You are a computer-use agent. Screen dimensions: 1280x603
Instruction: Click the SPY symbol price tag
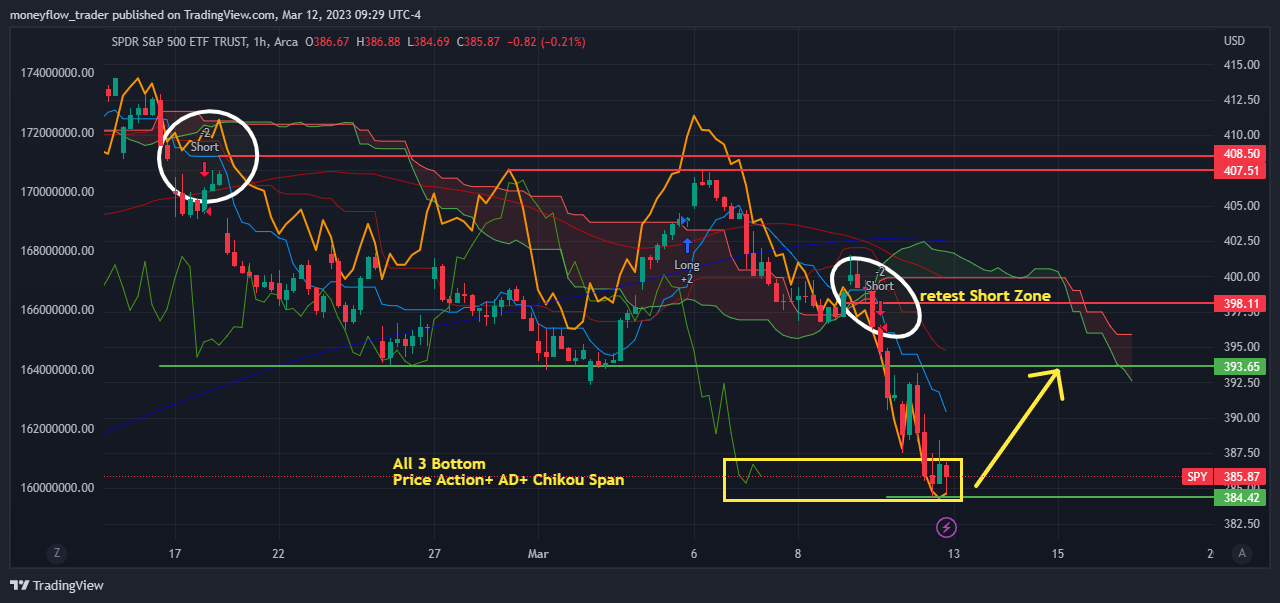click(1198, 477)
